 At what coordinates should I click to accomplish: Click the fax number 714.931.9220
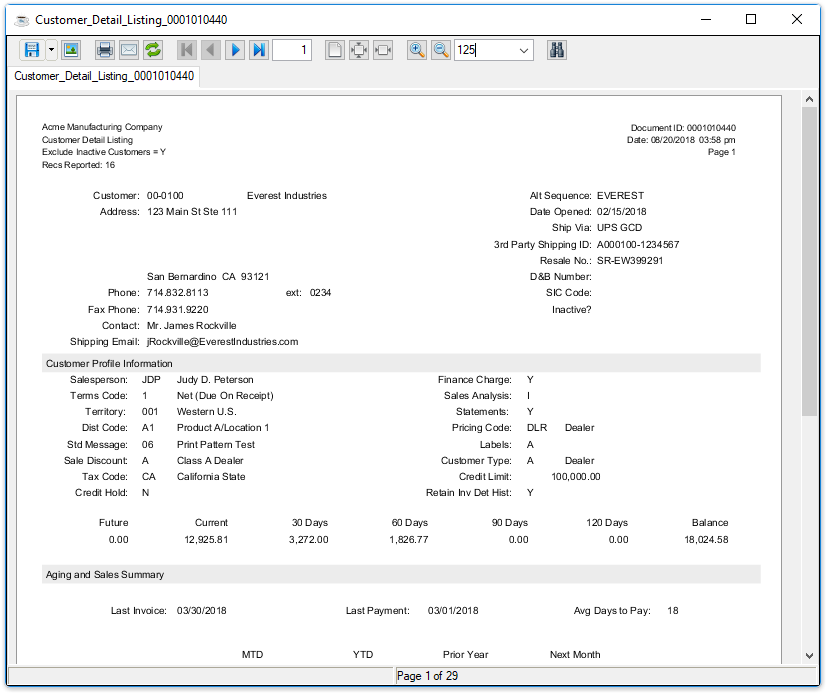click(178, 310)
